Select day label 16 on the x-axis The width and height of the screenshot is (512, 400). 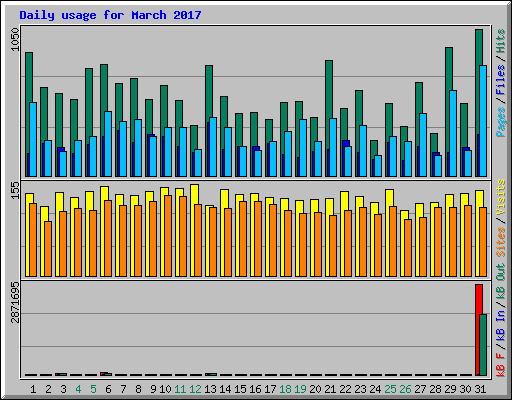[x=255, y=389]
